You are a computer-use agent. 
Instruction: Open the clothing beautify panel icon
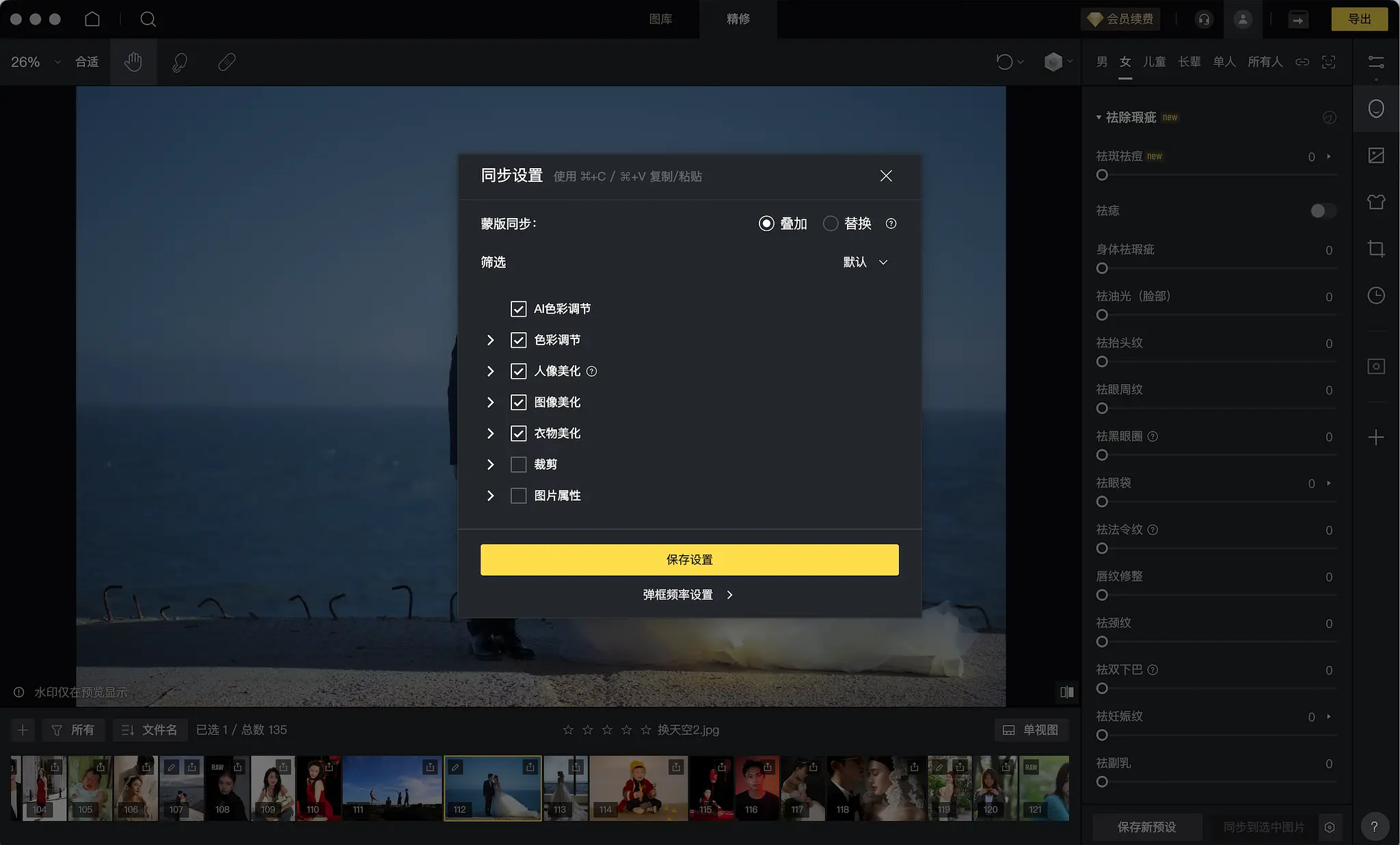pos(1376,202)
